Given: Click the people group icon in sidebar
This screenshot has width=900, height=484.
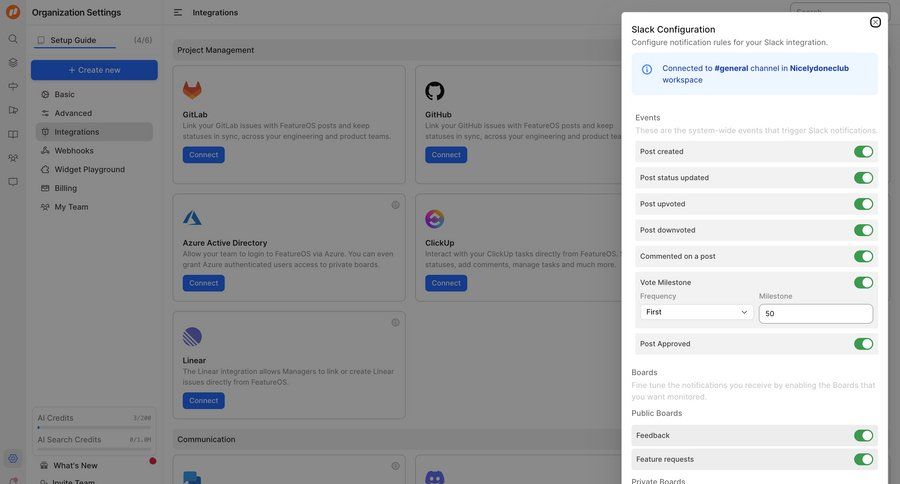Looking at the screenshot, I should click(x=13, y=158).
